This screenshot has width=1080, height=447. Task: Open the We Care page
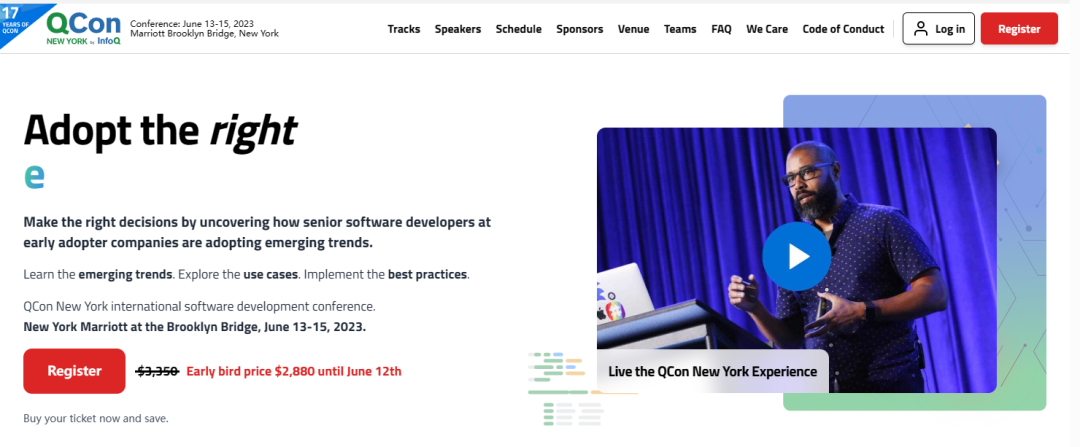coord(767,29)
